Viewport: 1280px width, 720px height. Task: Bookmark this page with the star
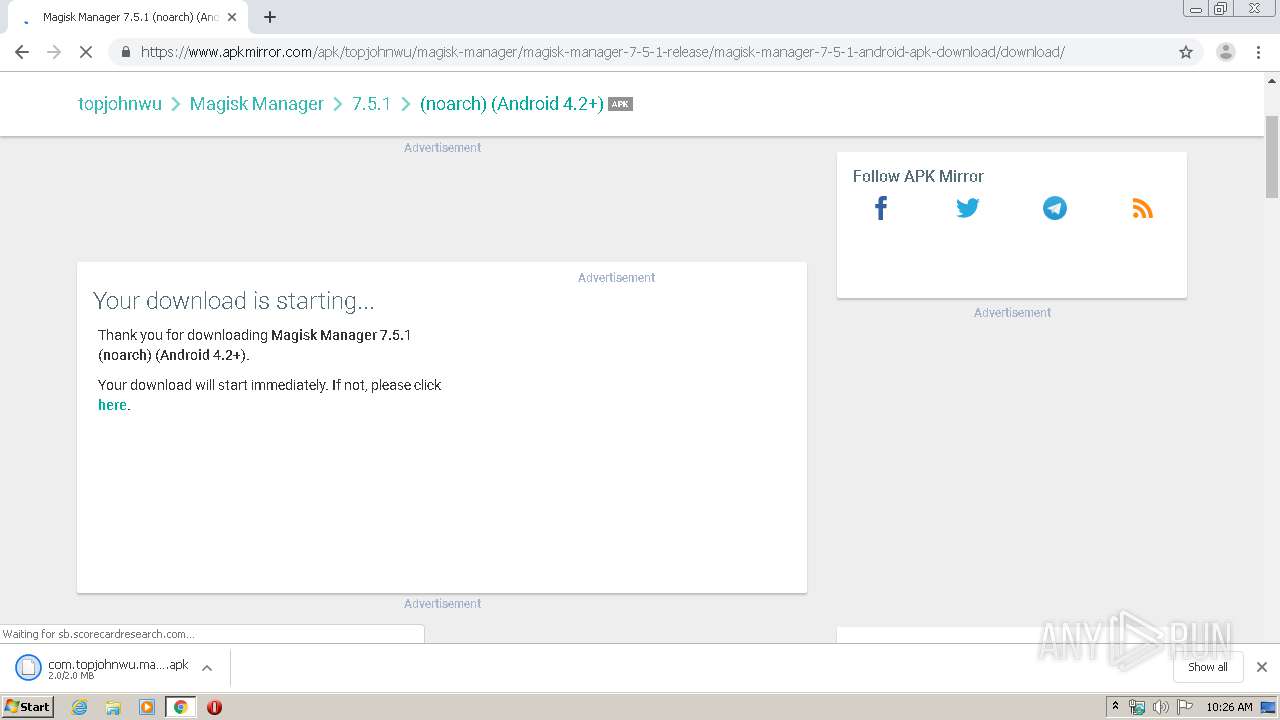(1186, 52)
